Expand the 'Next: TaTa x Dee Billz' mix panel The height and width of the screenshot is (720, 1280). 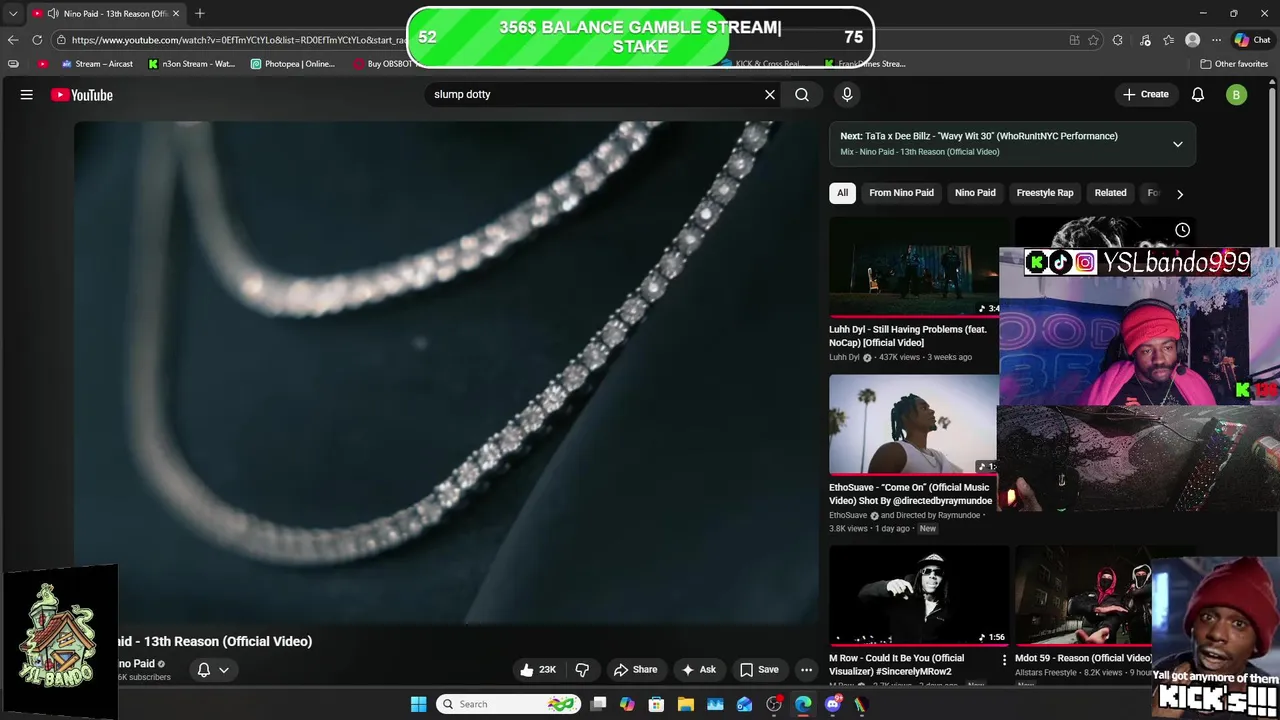click(1178, 144)
